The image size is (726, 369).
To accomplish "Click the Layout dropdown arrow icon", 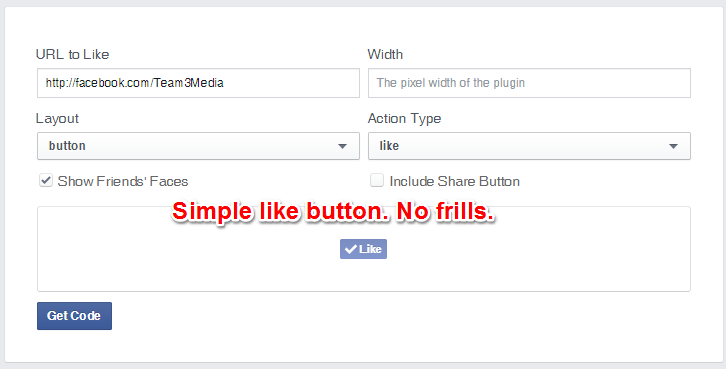I will 342,146.
